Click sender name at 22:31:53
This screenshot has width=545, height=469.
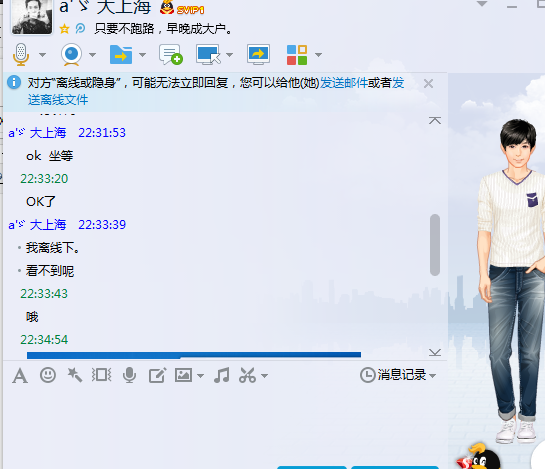(x=37, y=133)
